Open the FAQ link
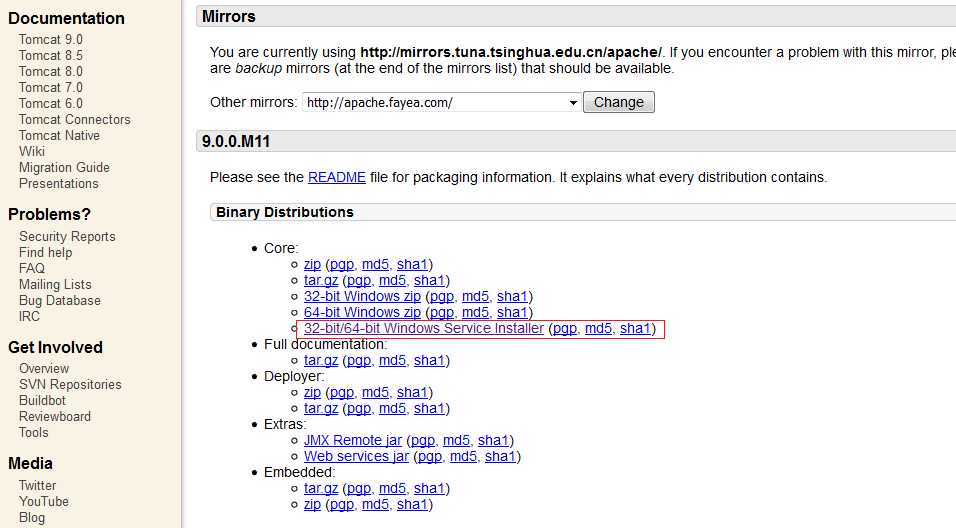Screen dimensions: 956x528 (x=32, y=268)
